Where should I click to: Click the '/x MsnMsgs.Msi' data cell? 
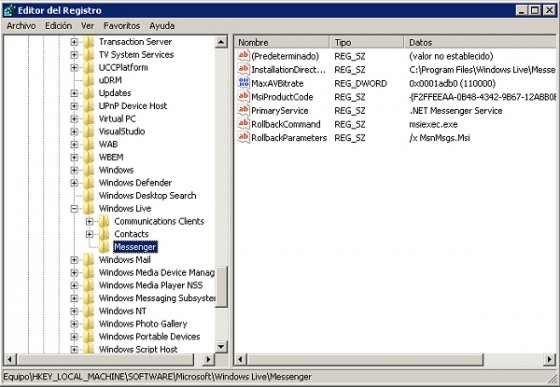pos(439,138)
